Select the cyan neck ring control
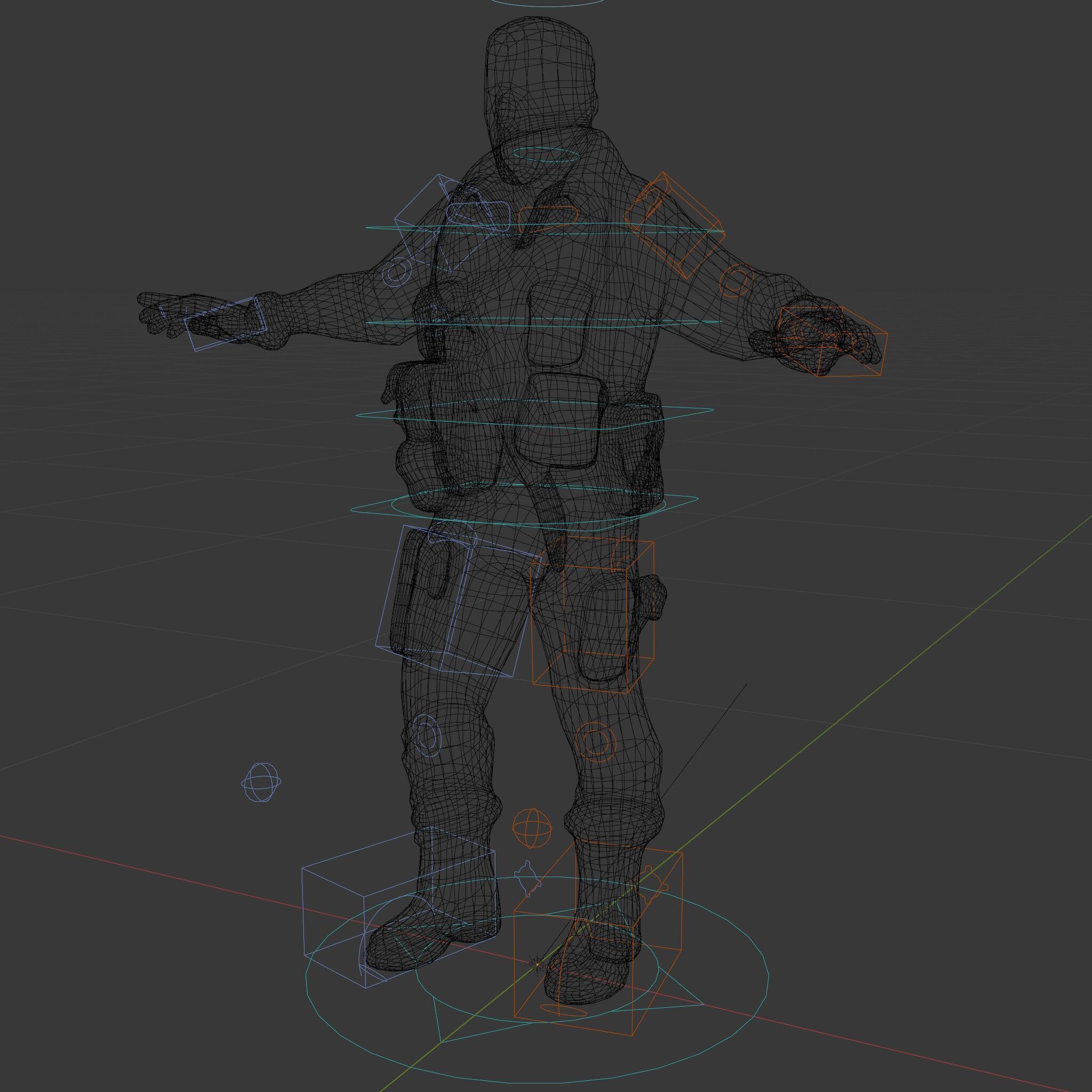Screen dimensions: 1092x1092 [x=546, y=156]
